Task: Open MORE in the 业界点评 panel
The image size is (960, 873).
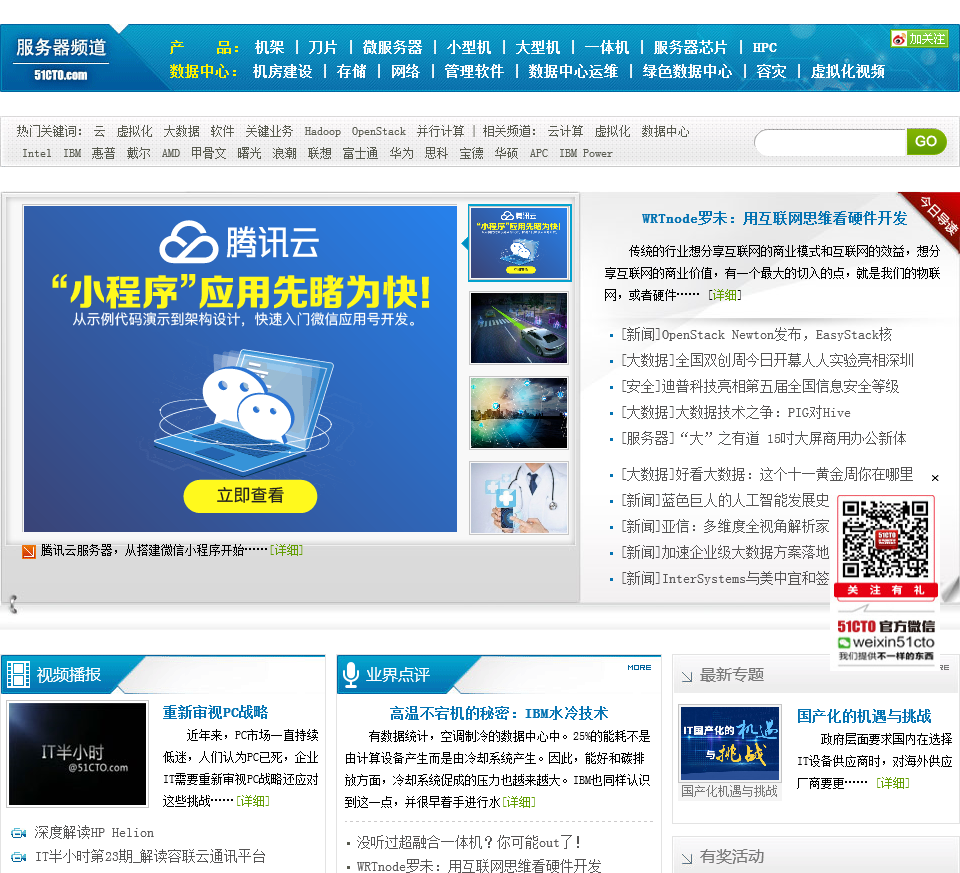Action: (639, 667)
